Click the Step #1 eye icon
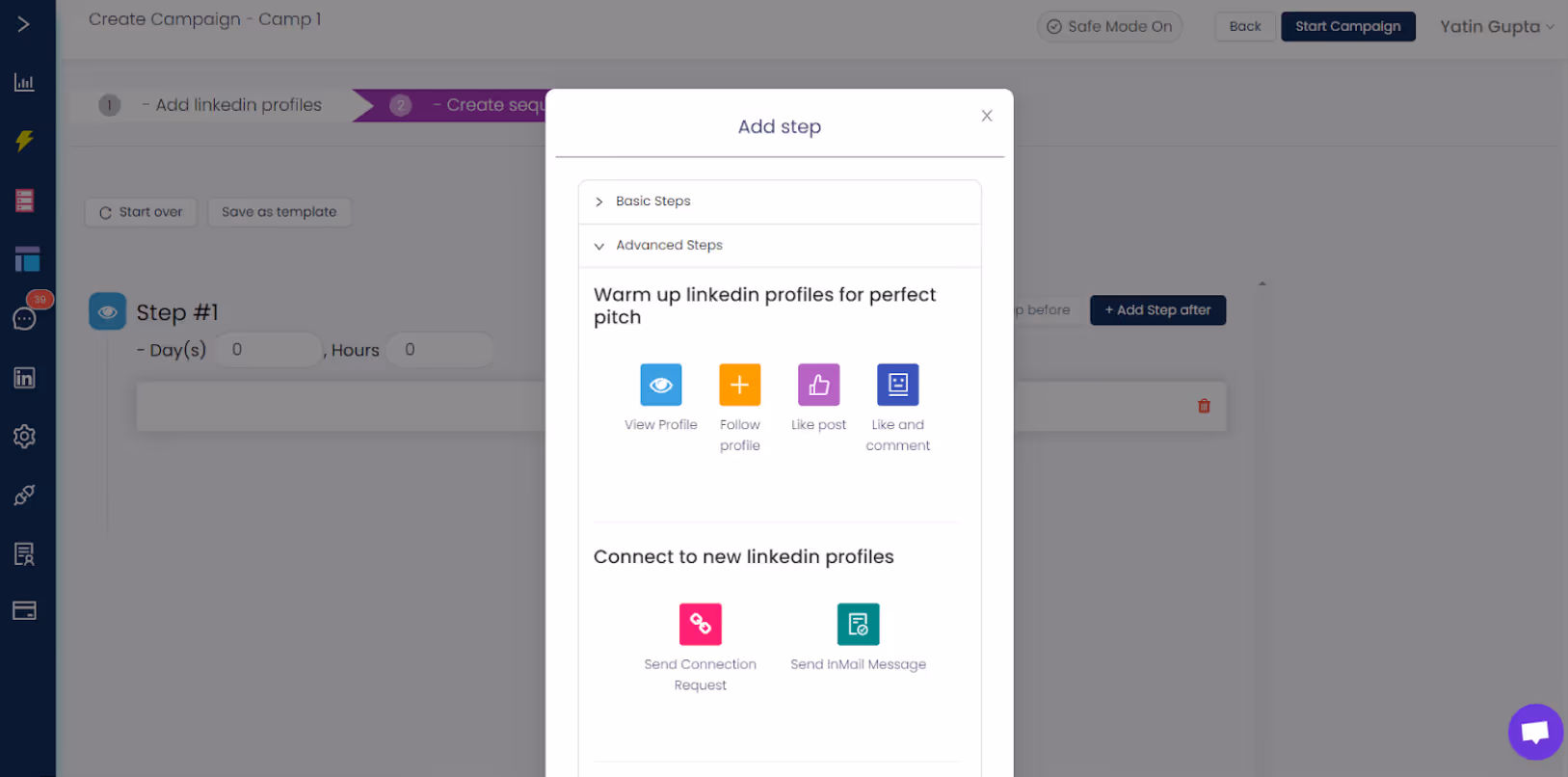The width and height of the screenshot is (1568, 777). (108, 311)
